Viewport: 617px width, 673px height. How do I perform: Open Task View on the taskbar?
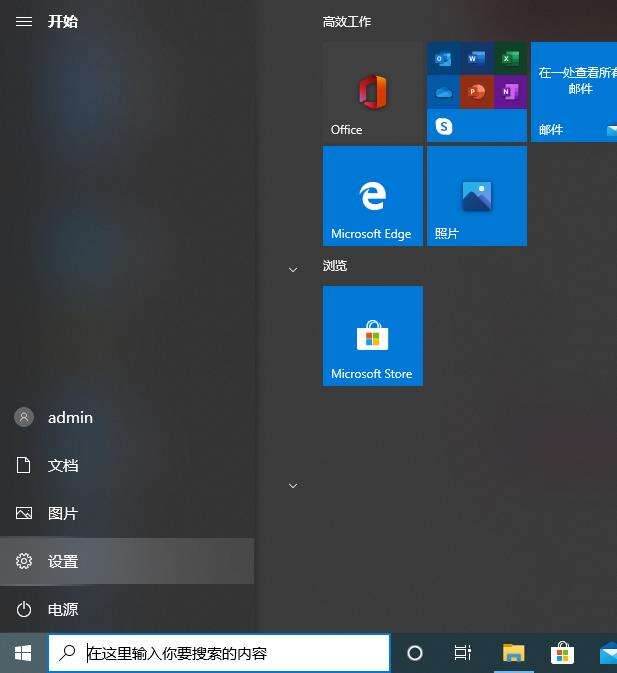tap(463, 653)
